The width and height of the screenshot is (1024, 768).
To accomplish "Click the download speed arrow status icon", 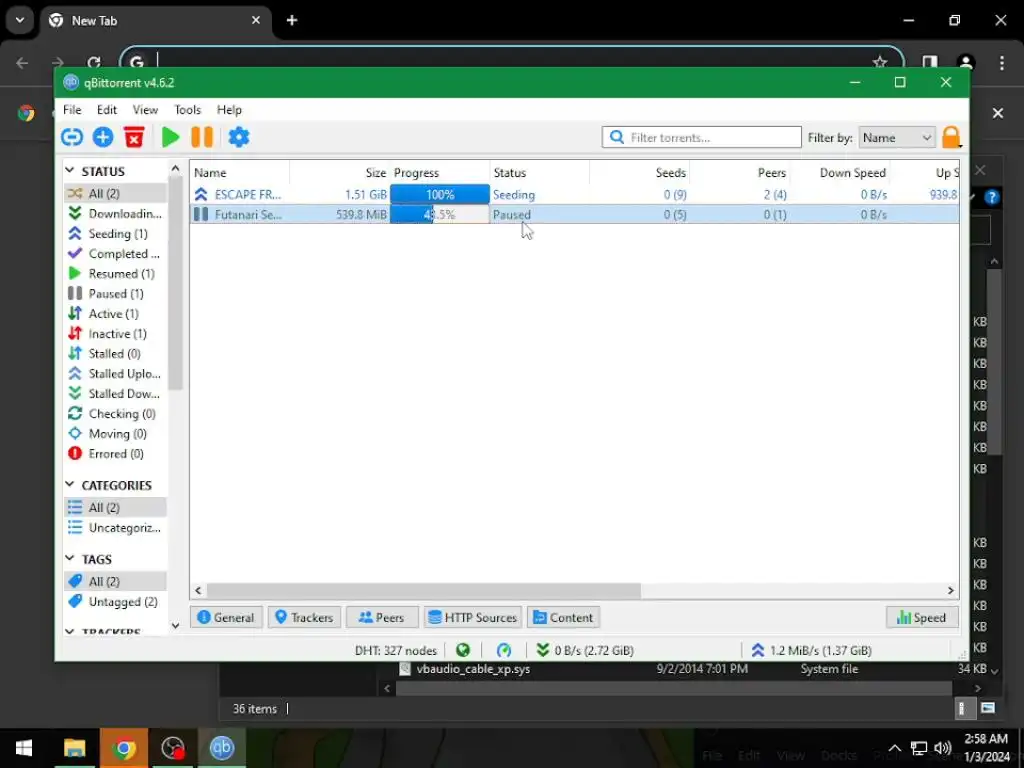I will click(542, 650).
